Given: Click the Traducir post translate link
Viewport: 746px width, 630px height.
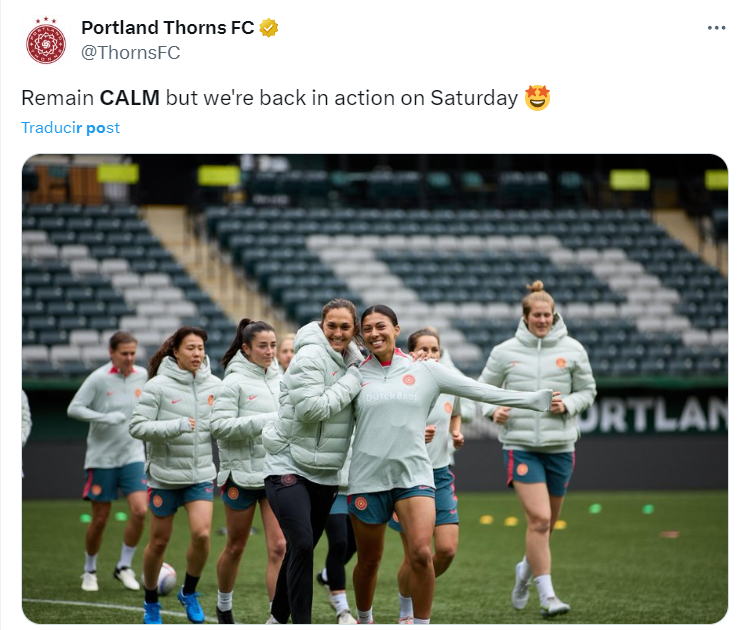Looking at the screenshot, I should tap(70, 128).
